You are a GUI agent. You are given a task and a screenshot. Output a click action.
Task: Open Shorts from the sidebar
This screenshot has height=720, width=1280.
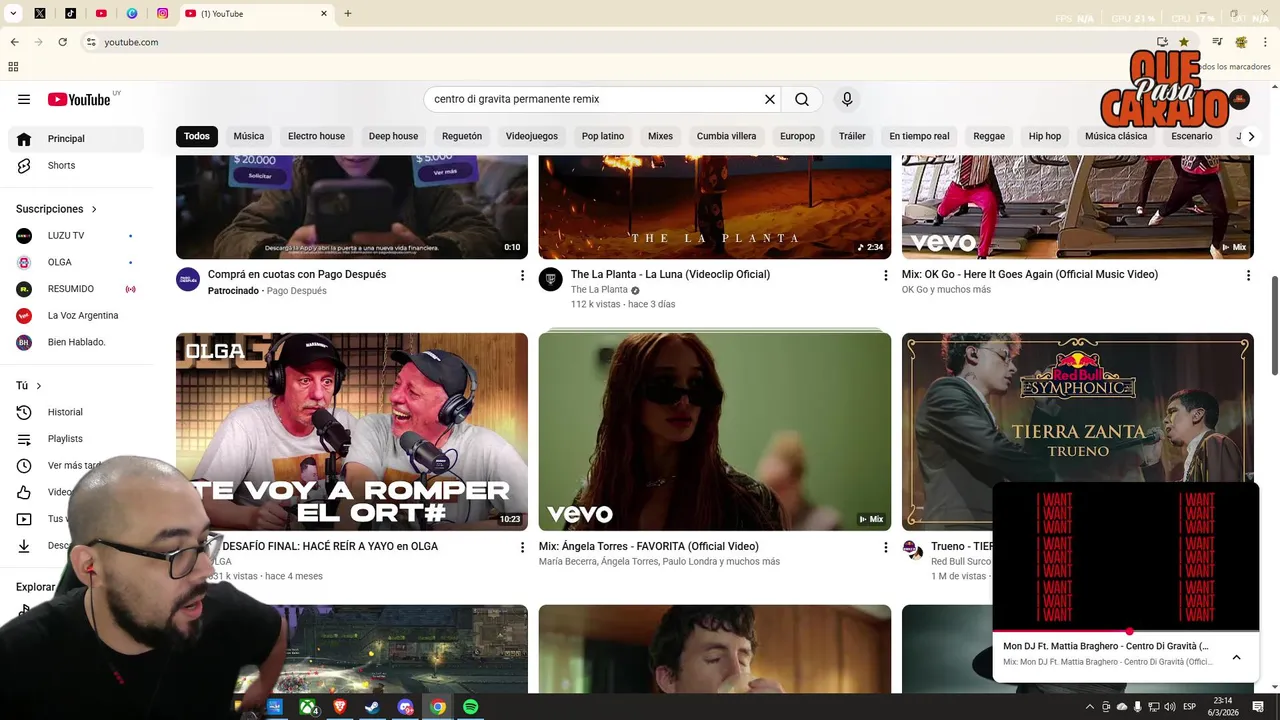point(76,165)
